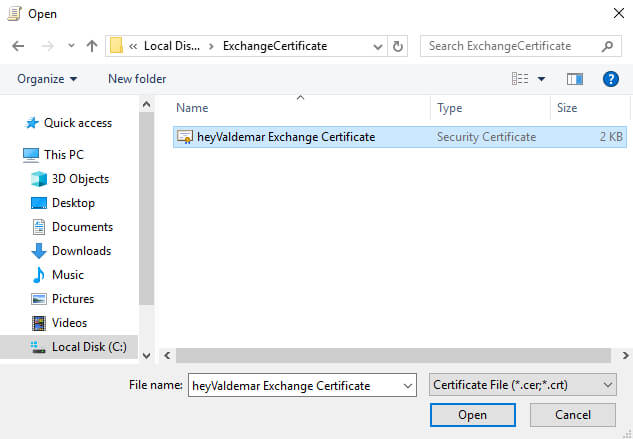Create a New folder
This screenshot has height=439, width=633.
tap(137, 79)
